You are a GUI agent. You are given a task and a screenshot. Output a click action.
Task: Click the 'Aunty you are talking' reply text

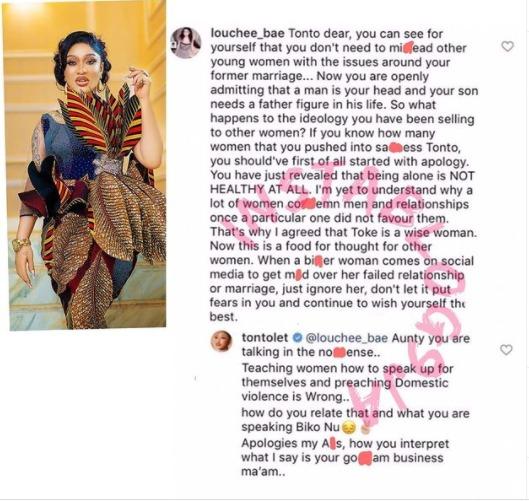tap(356, 345)
